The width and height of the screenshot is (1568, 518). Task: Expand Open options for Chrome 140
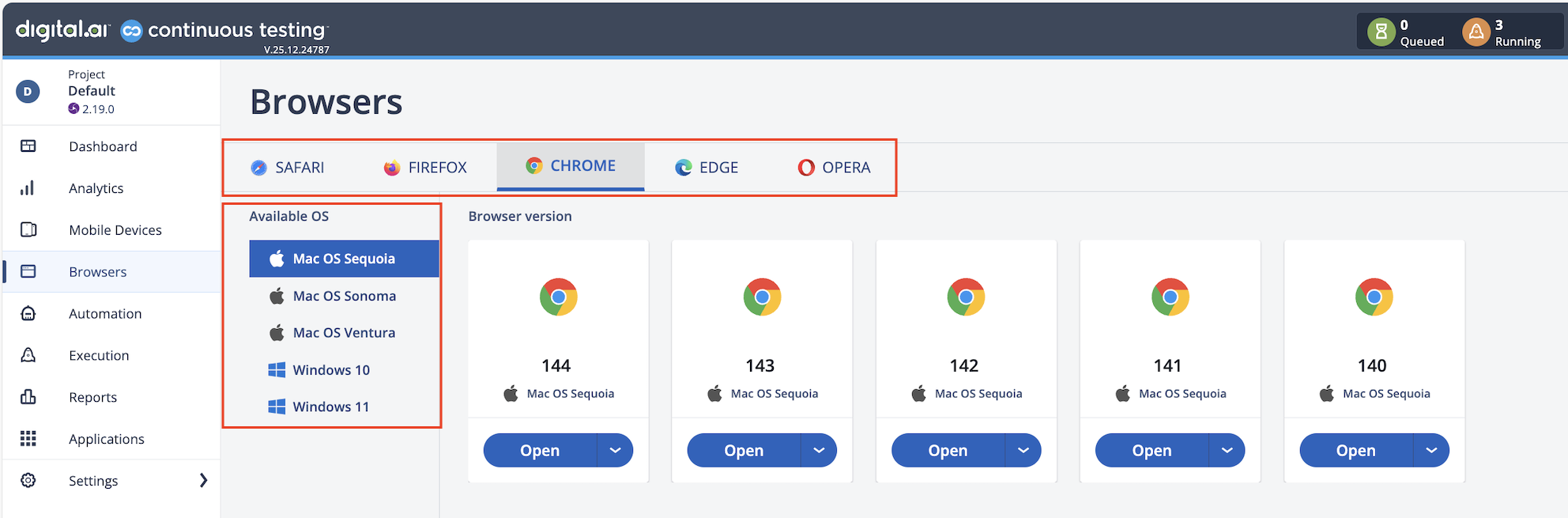click(x=1431, y=450)
